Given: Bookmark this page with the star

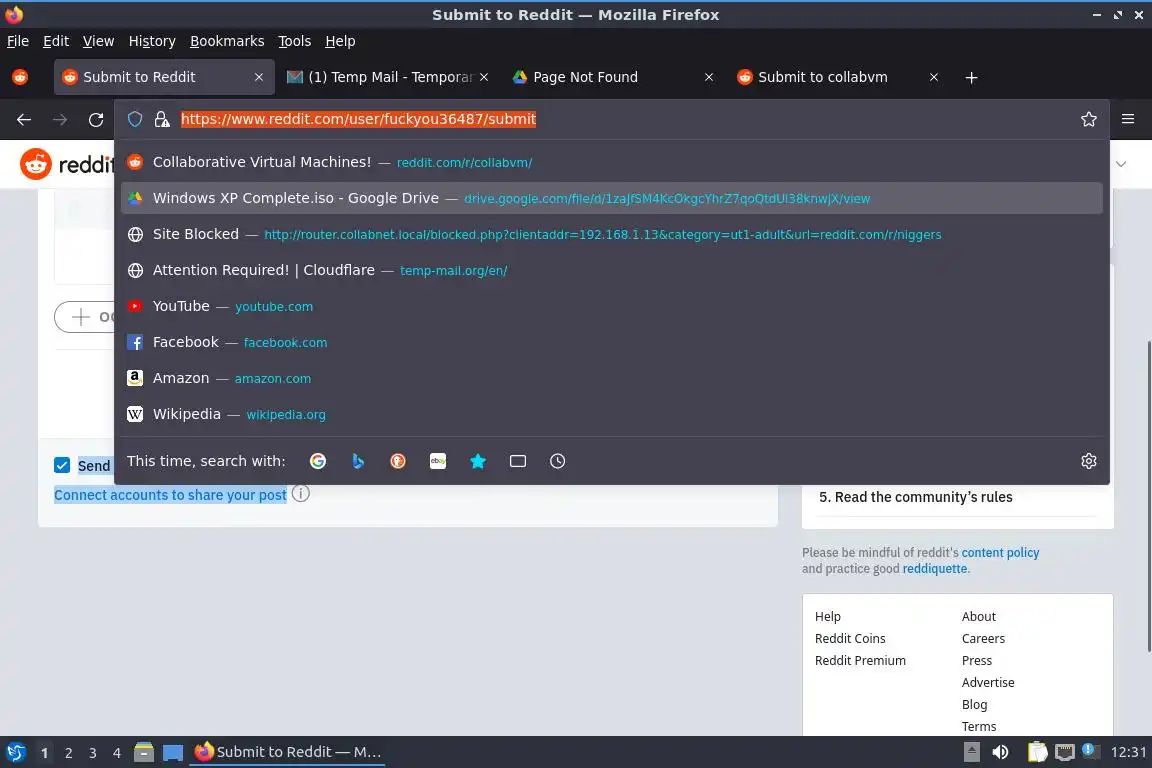Looking at the screenshot, I should [1089, 119].
